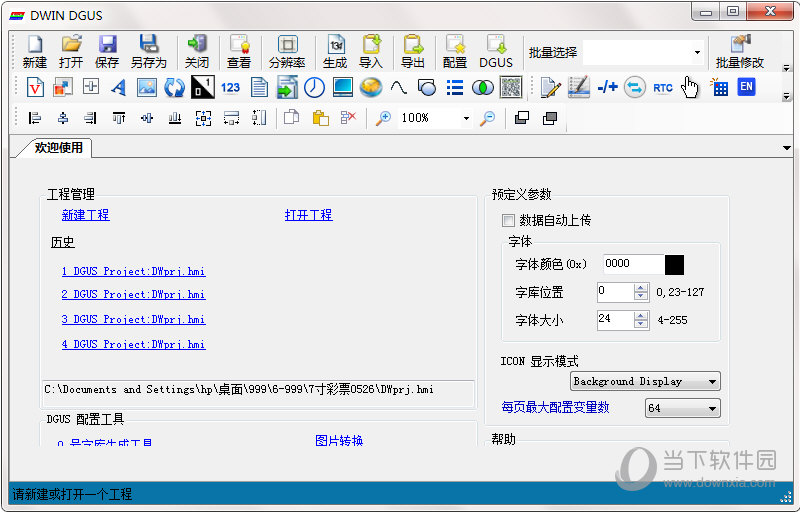Viewport: 800px width, 512px height.
Task: Click the DGUS download toolbar icon
Action: coord(496,52)
